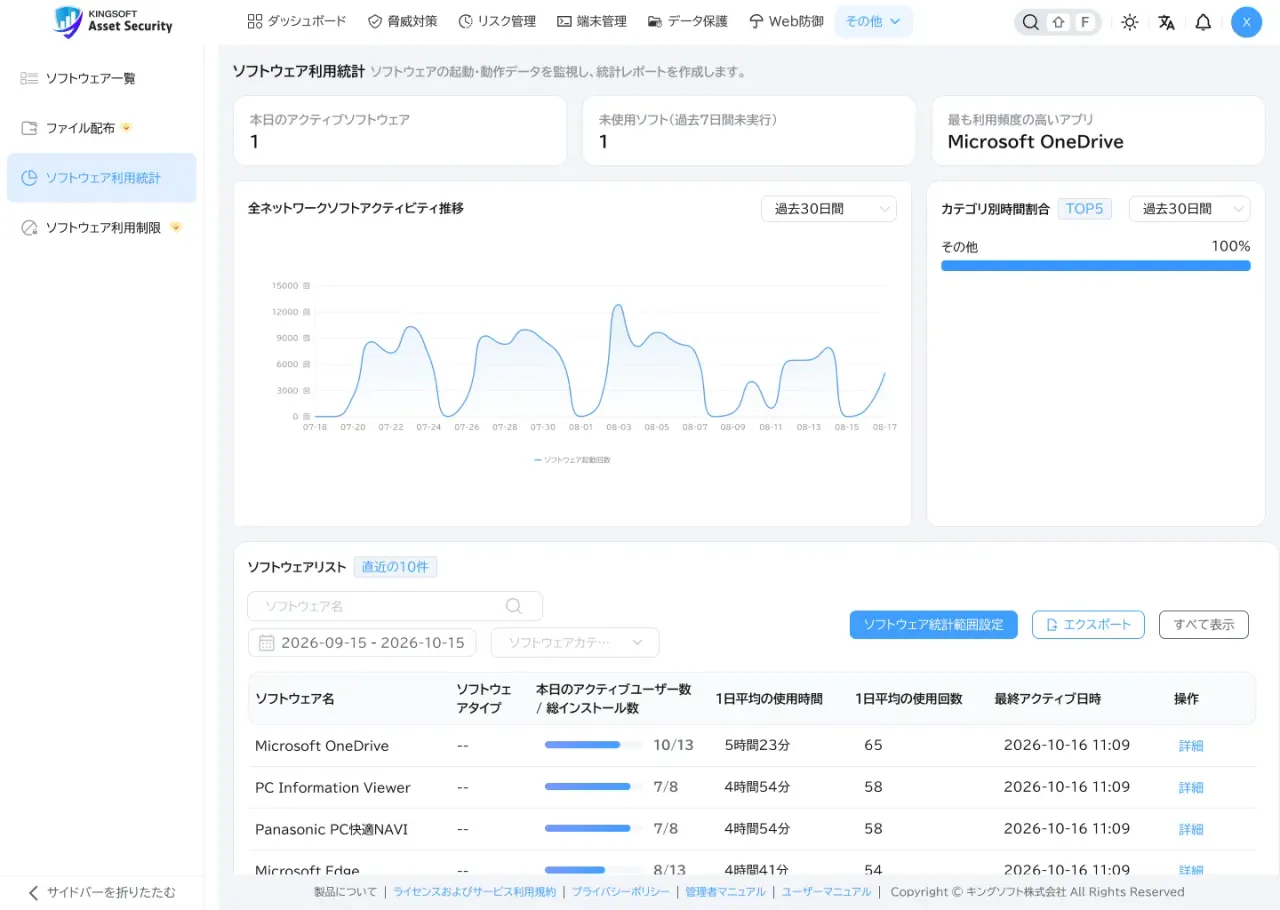Select ソフトウェア一覧 in sidebar
The image size is (1280, 910).
(101, 78)
